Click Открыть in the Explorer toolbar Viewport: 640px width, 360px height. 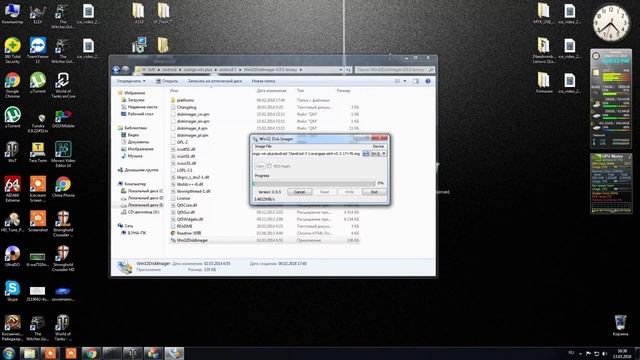pos(167,81)
